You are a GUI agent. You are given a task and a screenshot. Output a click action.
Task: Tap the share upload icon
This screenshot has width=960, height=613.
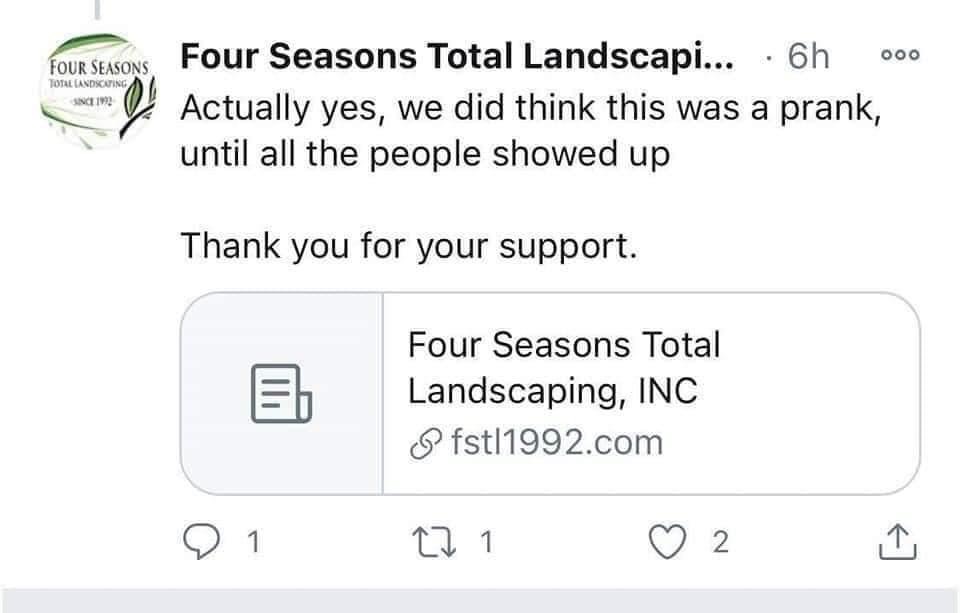tap(897, 542)
